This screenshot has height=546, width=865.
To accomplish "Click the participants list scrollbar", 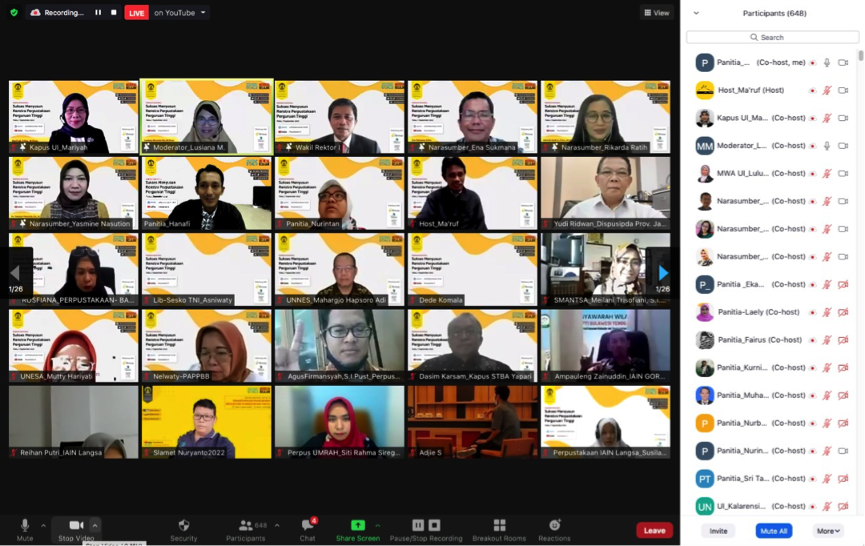I will click(861, 55).
